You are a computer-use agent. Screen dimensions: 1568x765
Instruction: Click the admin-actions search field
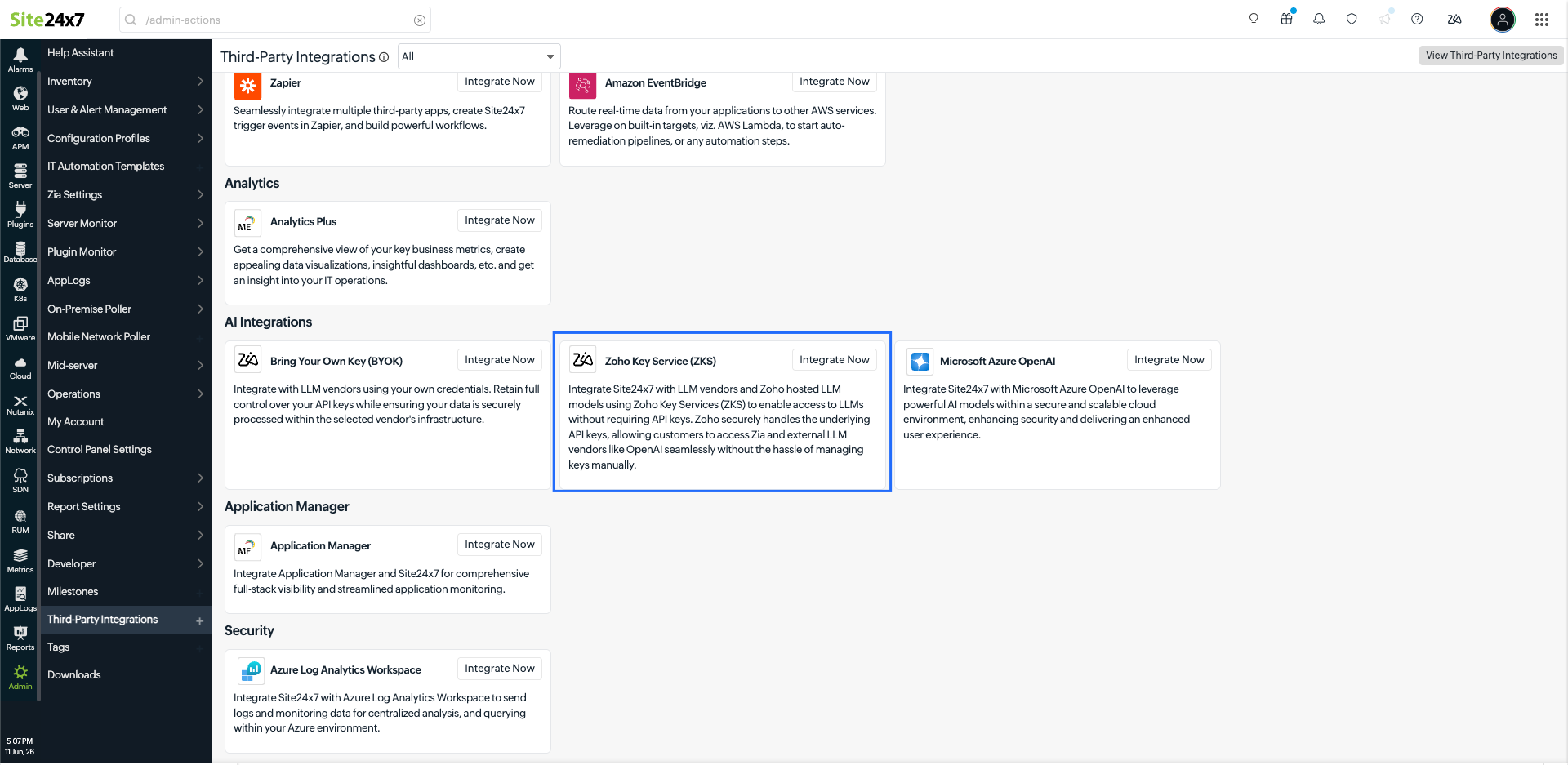(x=275, y=20)
